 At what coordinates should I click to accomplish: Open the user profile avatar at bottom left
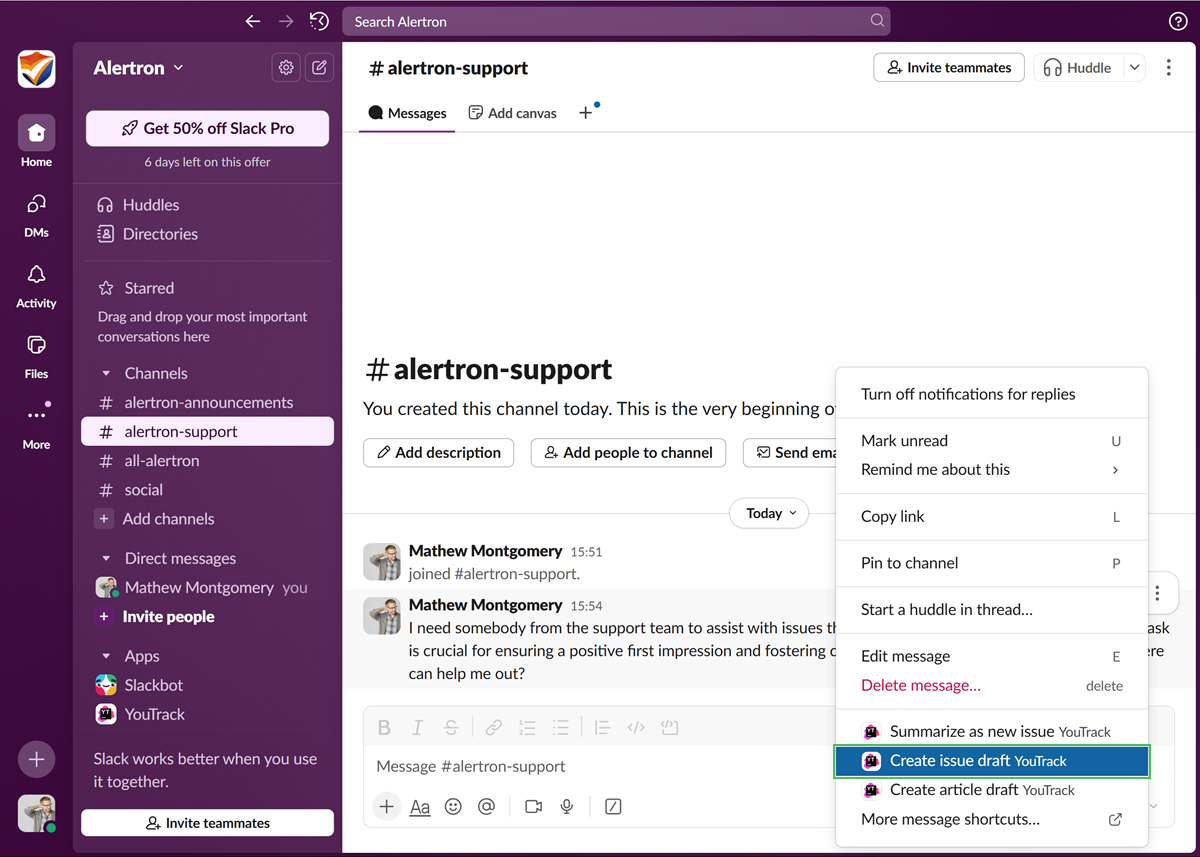point(36,814)
